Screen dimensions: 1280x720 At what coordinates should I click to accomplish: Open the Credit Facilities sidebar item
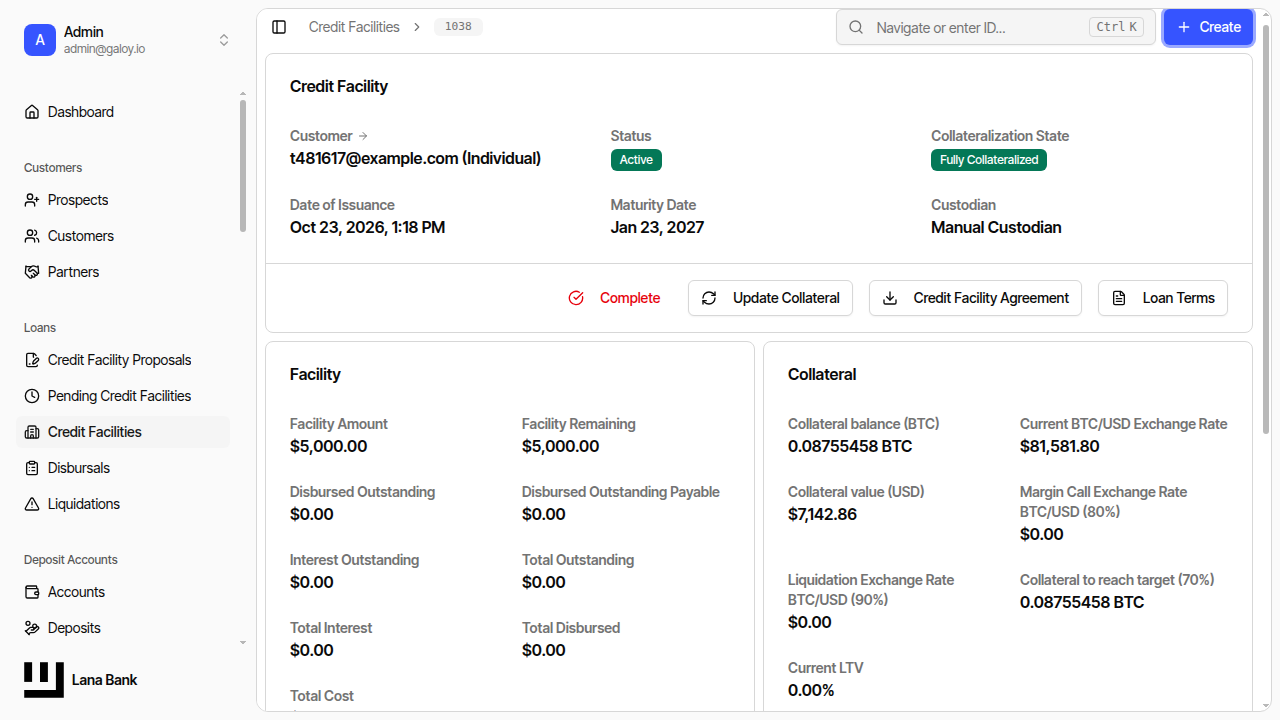tap(124, 432)
